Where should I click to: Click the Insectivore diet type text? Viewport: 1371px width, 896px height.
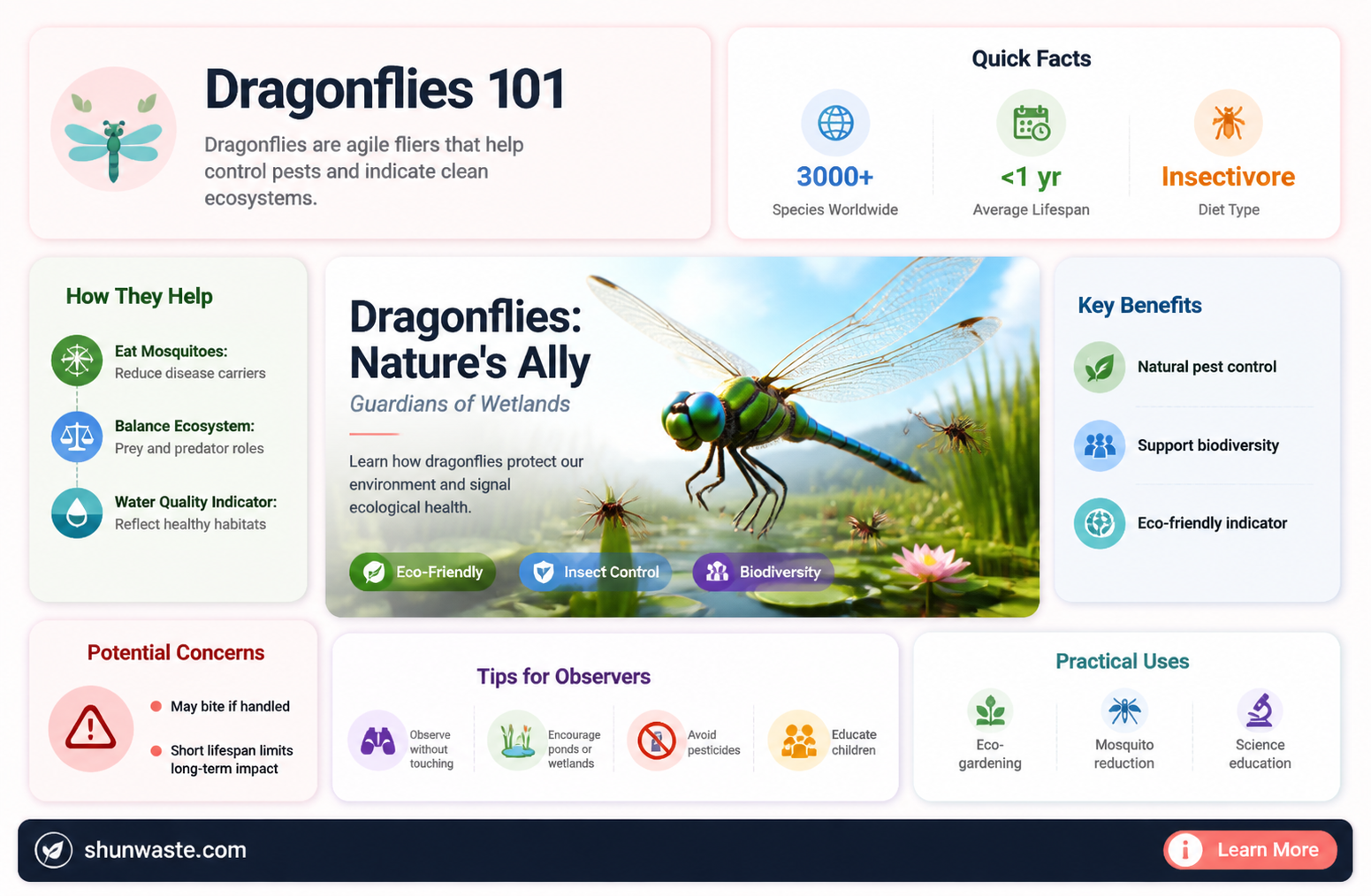[1228, 177]
